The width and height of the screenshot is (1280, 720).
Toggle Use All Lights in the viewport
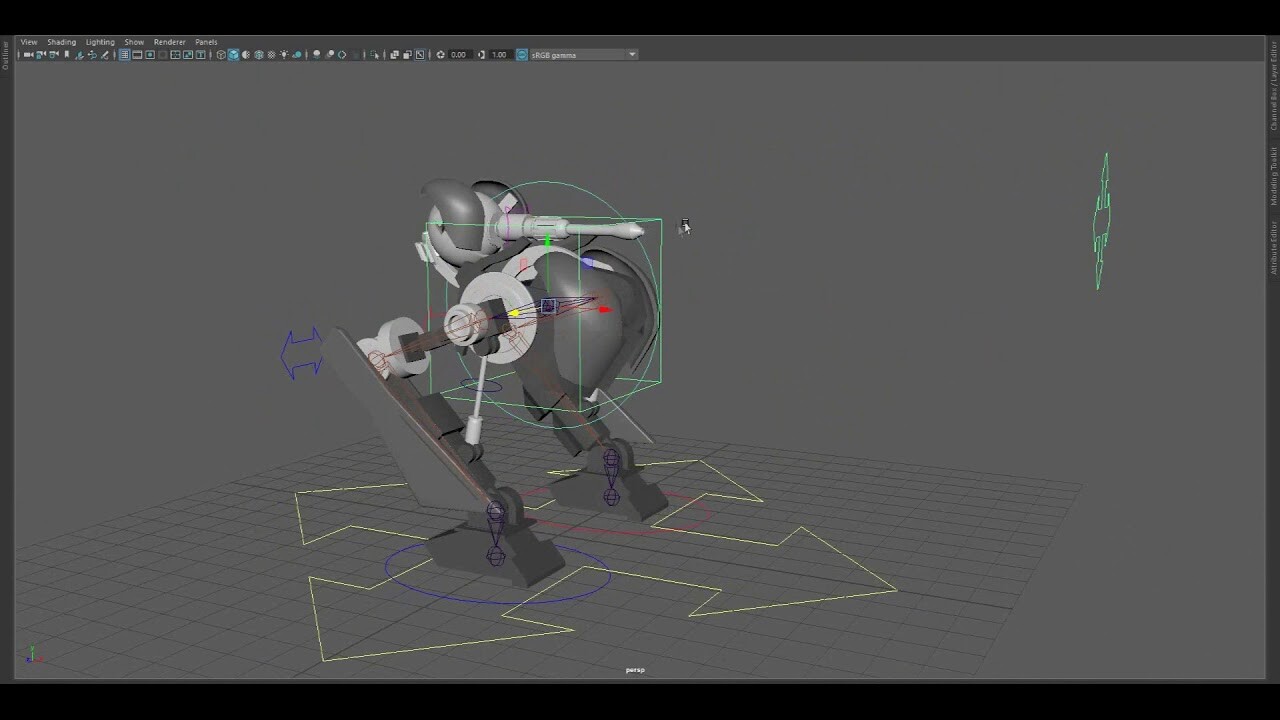coord(284,55)
